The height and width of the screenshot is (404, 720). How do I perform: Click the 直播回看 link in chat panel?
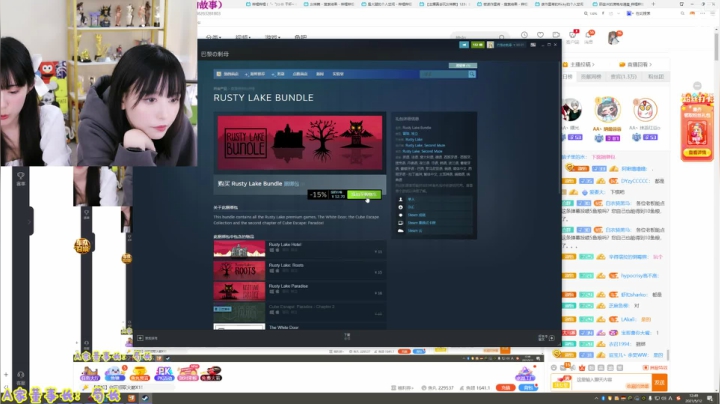point(636,64)
